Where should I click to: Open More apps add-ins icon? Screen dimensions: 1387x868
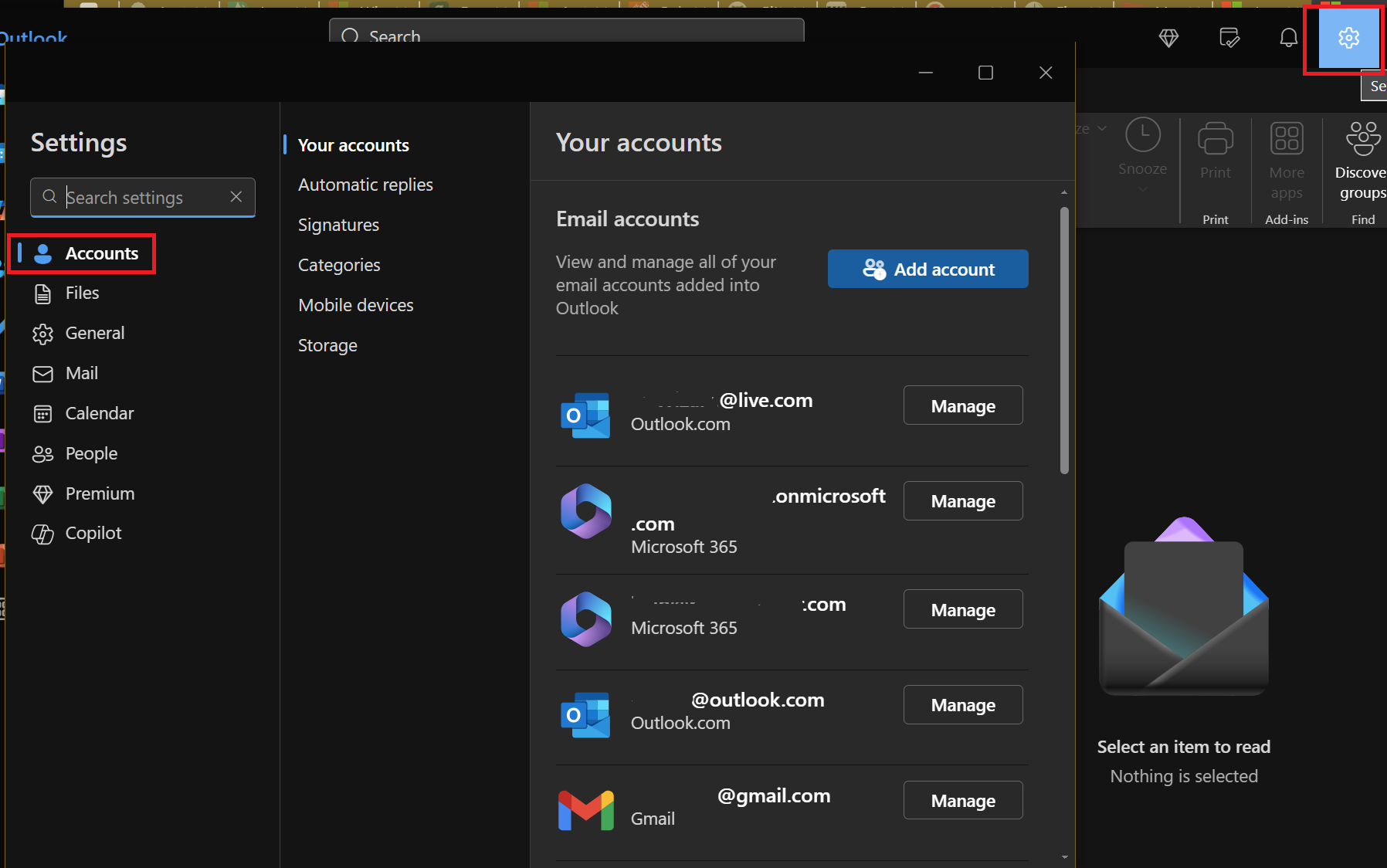click(1287, 139)
